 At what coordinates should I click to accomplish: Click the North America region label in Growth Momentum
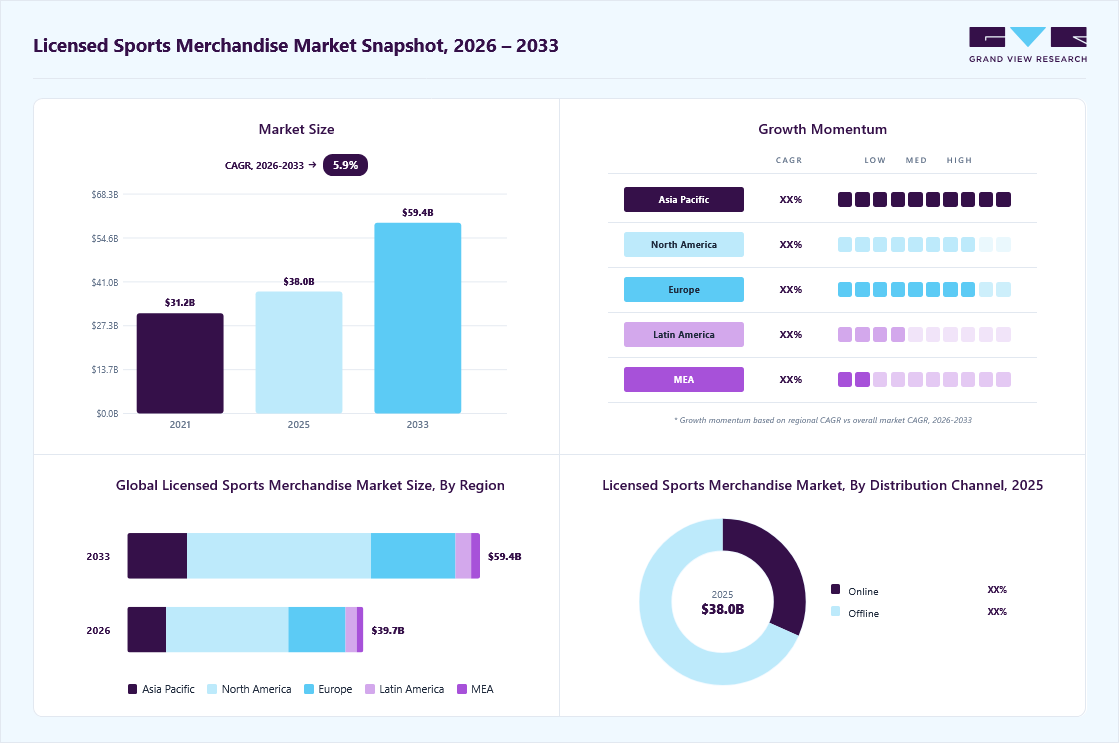(684, 244)
